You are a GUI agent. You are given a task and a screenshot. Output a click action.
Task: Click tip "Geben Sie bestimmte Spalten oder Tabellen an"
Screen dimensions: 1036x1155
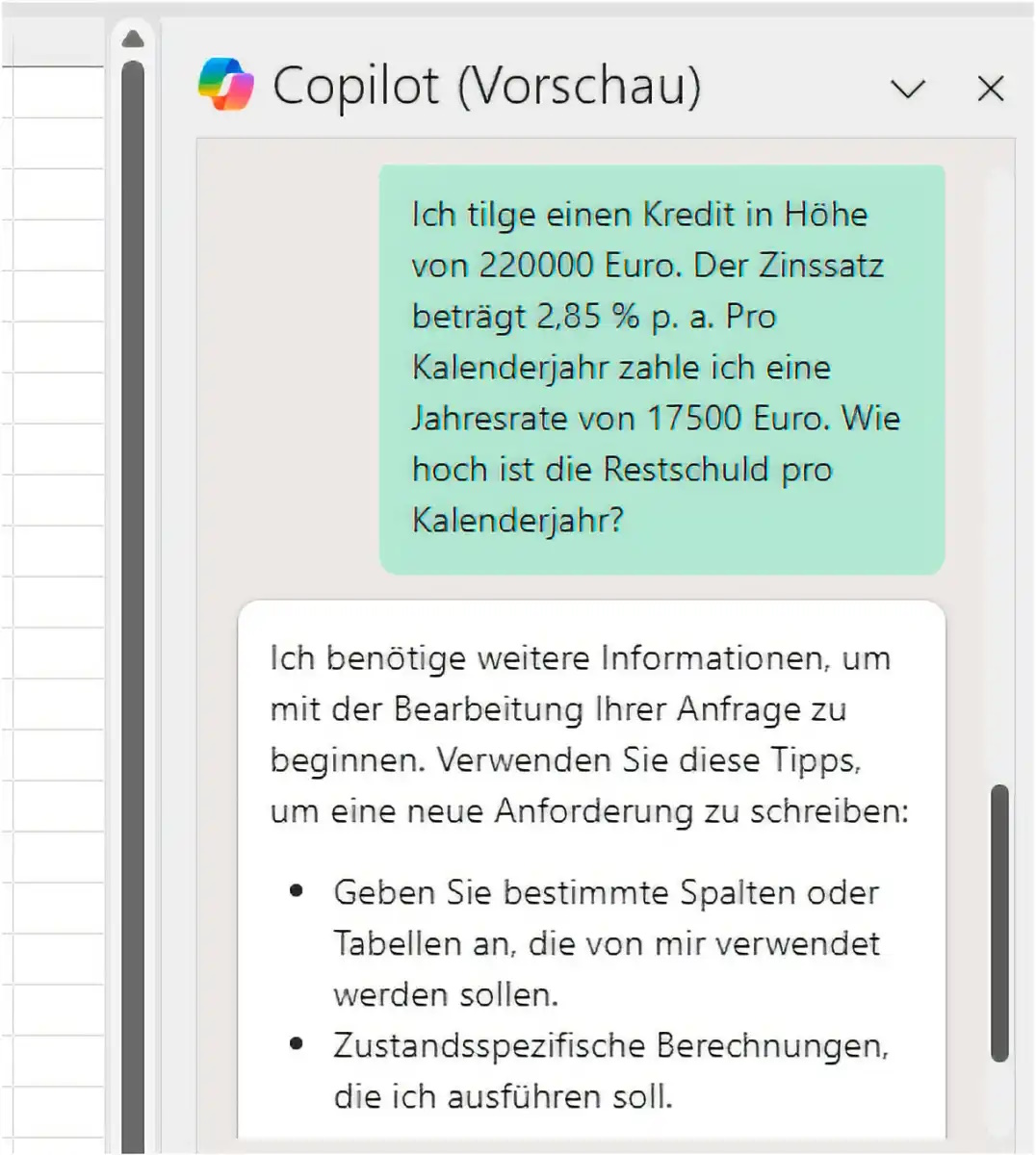pos(605,893)
